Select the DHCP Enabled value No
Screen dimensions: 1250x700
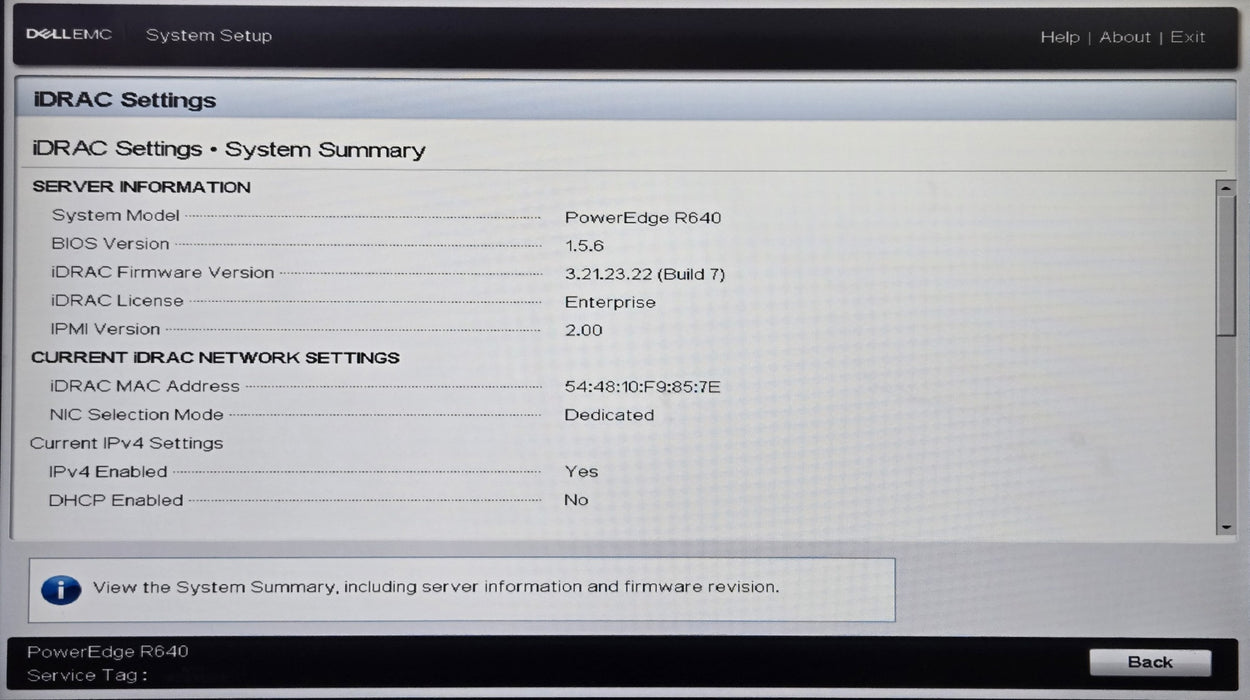[x=576, y=500]
